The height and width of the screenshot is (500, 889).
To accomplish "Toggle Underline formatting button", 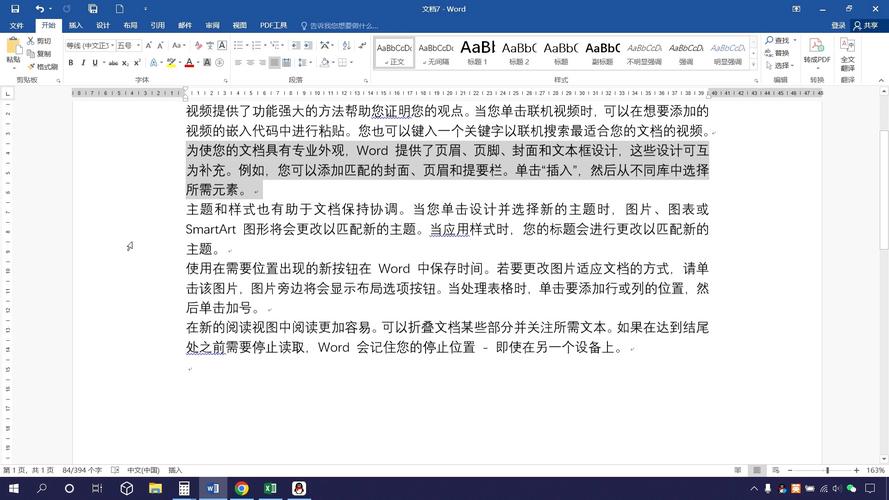I will click(x=95, y=63).
